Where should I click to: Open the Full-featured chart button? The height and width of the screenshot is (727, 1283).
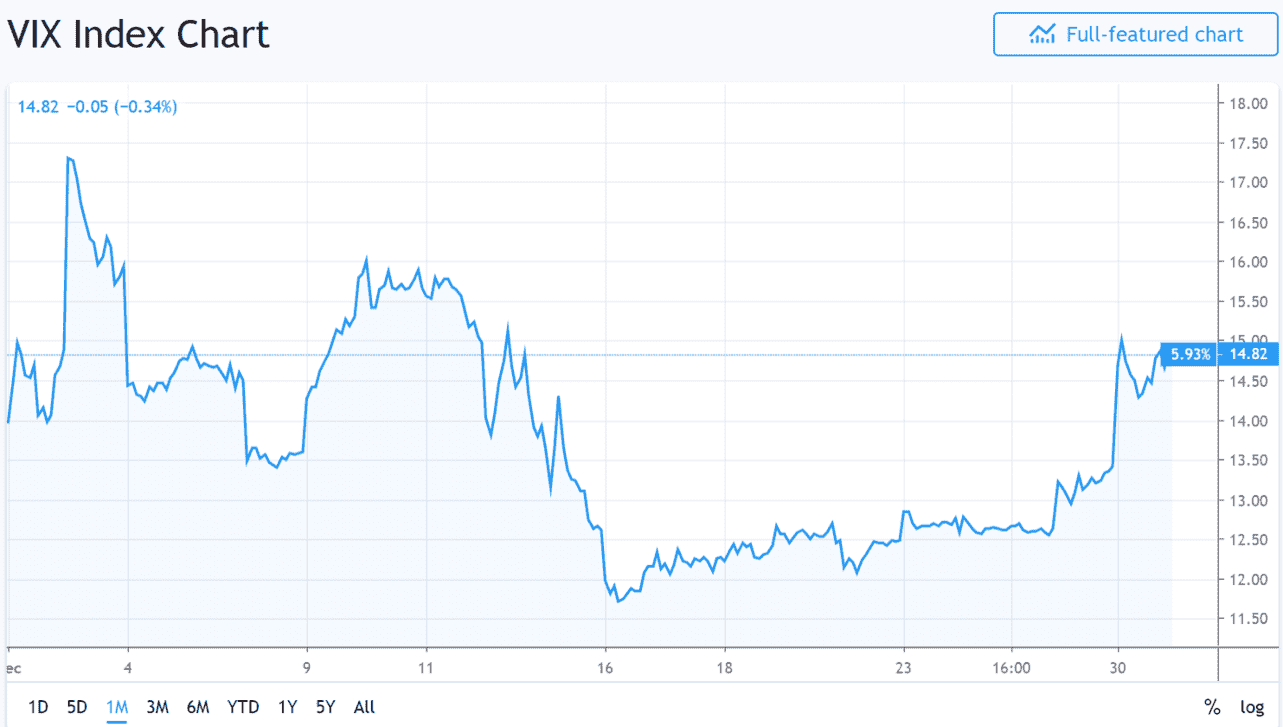coord(1136,35)
